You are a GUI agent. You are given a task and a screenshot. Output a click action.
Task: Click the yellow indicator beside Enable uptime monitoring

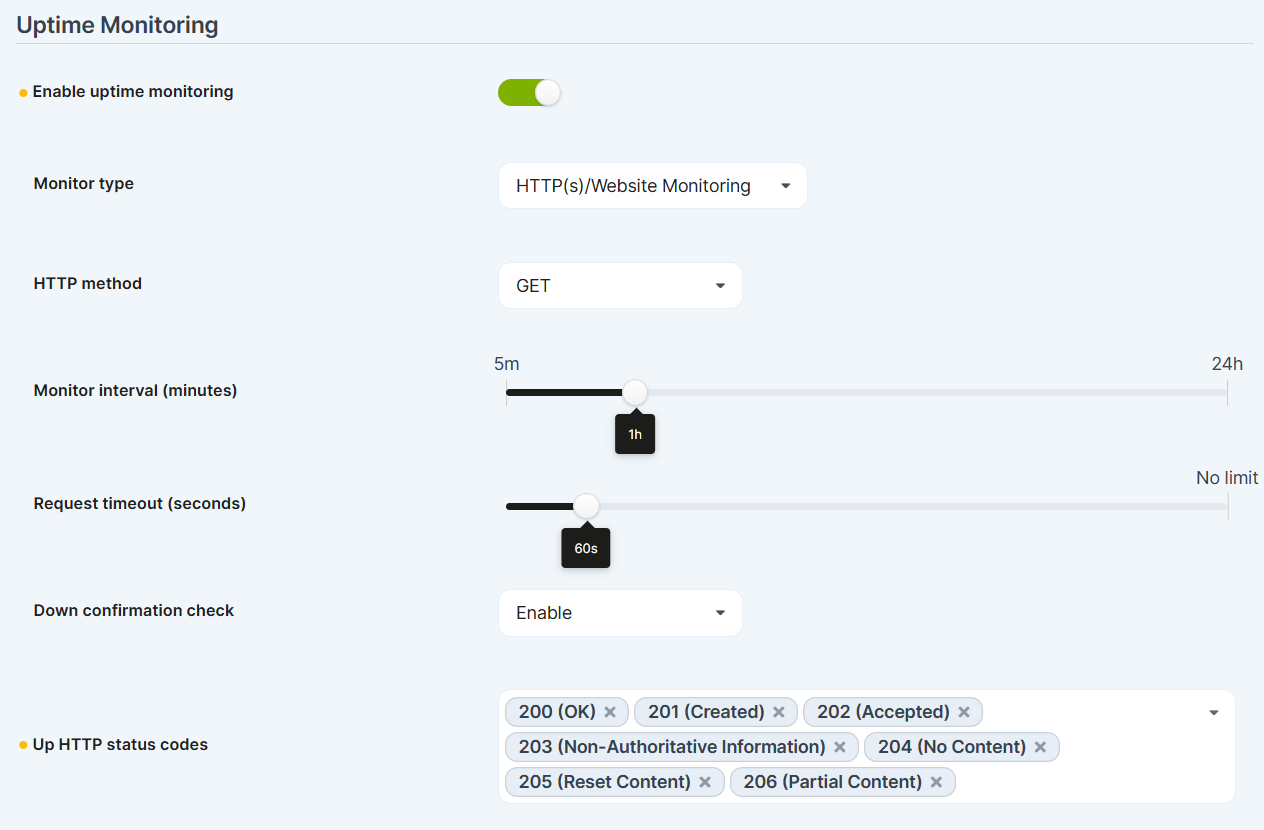tap(21, 91)
